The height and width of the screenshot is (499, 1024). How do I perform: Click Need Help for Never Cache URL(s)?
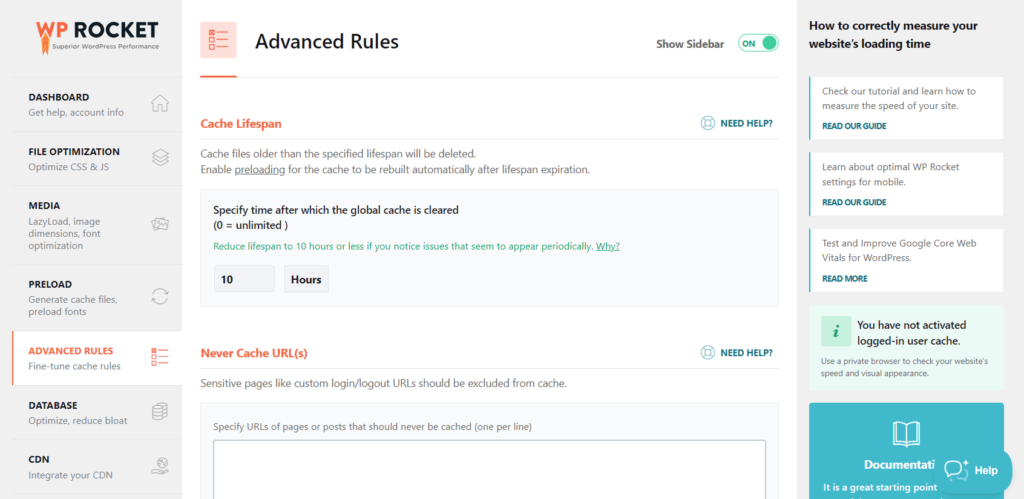tap(746, 353)
